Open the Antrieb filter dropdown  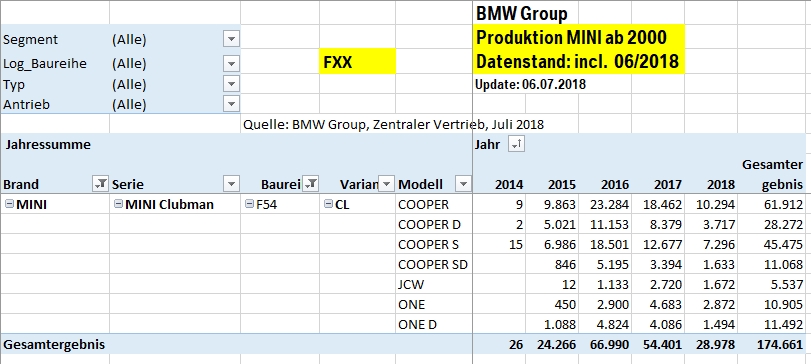pos(231,104)
